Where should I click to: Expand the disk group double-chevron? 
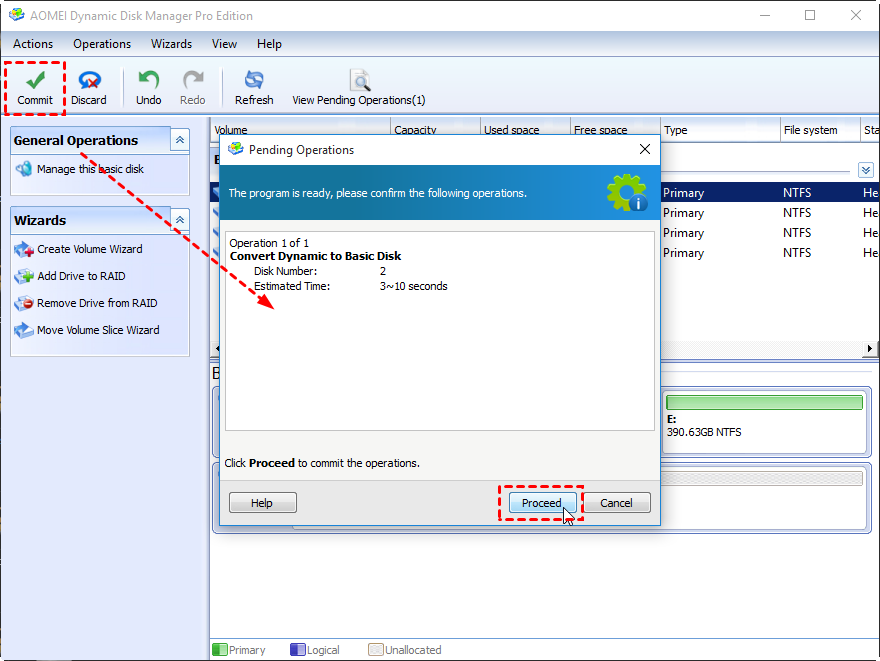[x=865, y=170]
